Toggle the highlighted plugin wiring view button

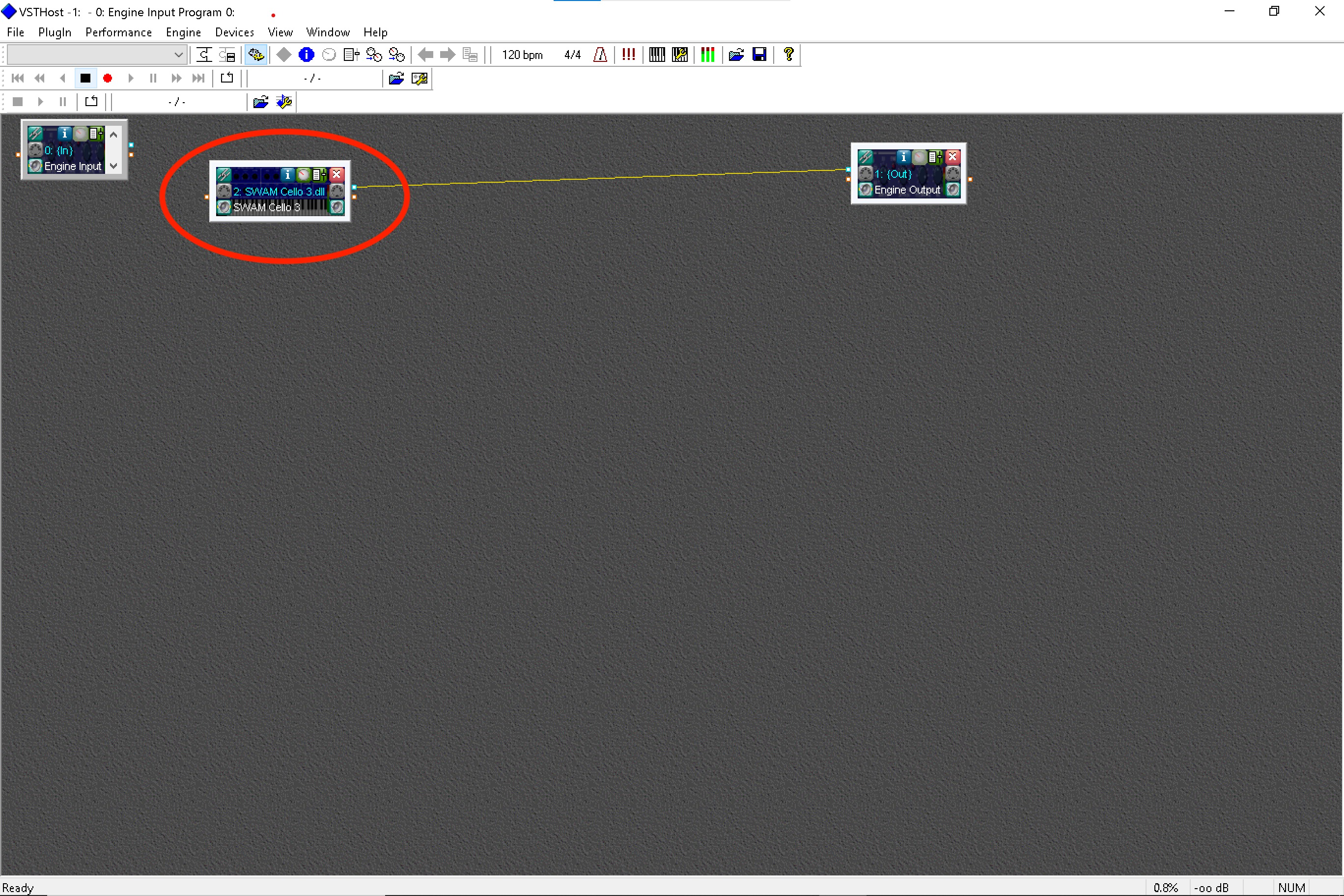coord(255,55)
